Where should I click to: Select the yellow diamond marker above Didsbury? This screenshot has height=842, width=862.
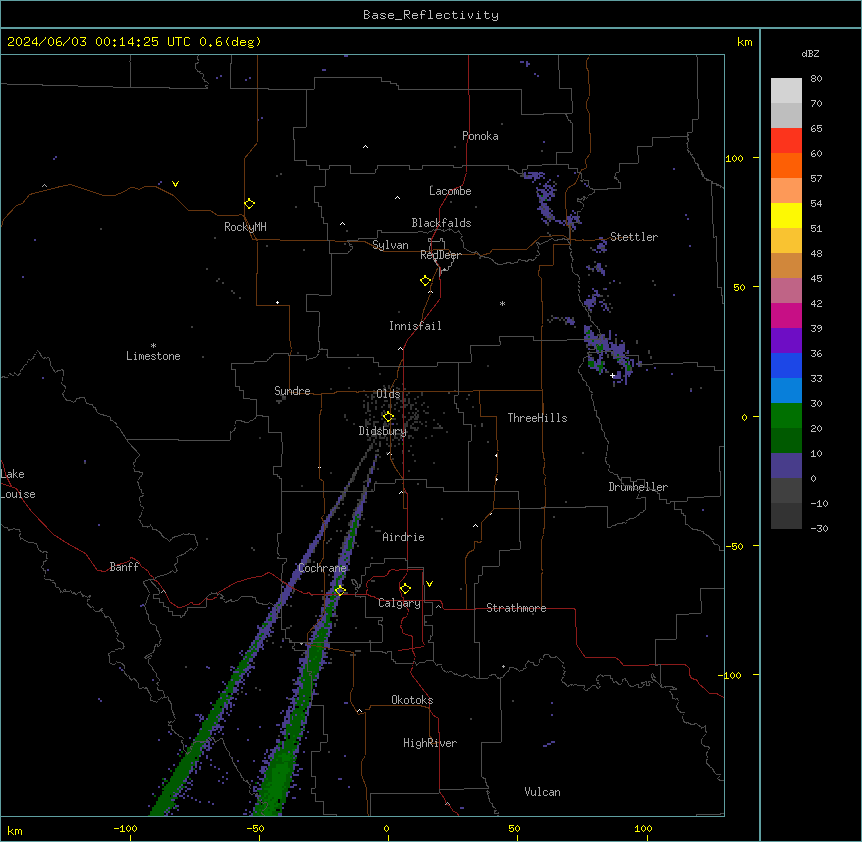(x=388, y=416)
